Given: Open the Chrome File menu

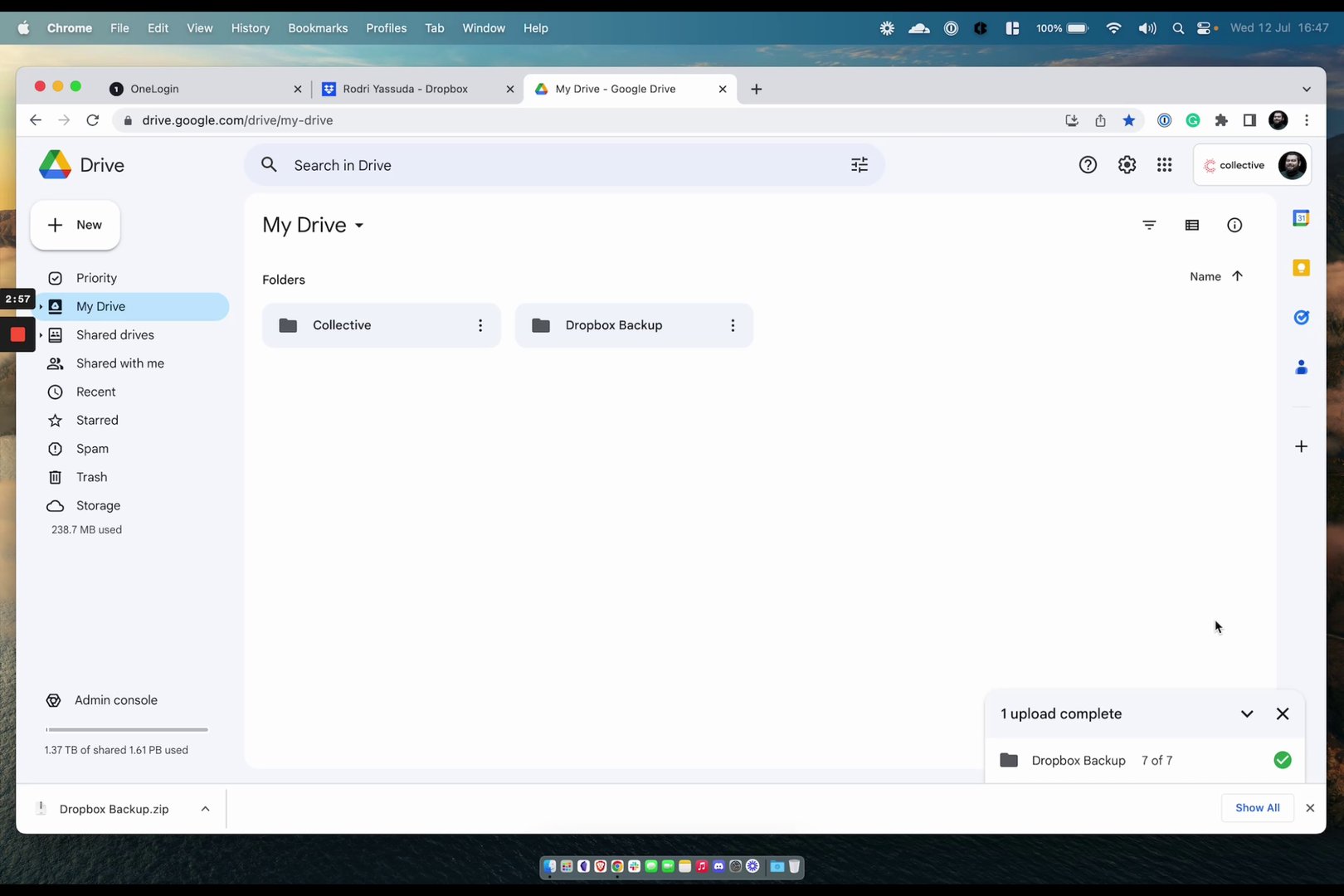Looking at the screenshot, I should point(119,28).
